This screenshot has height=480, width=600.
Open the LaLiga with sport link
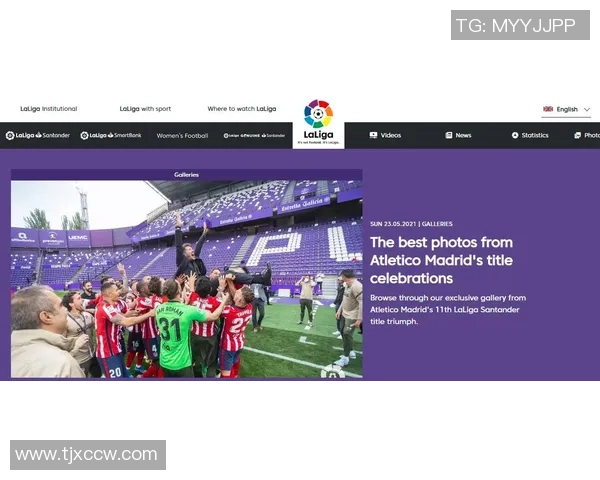[145, 109]
